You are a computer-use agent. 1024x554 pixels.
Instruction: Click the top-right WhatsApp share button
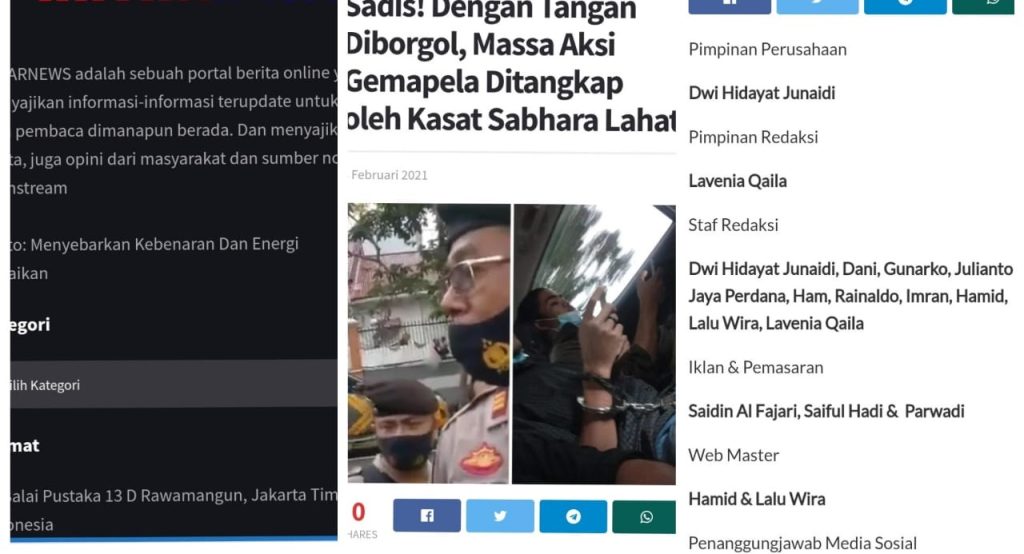tap(983, 7)
